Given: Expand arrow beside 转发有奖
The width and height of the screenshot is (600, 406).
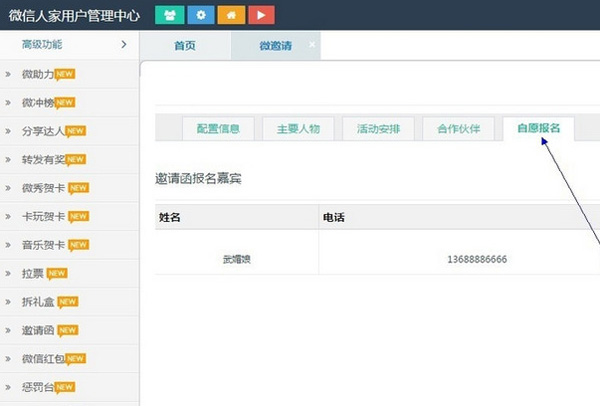Looking at the screenshot, I should point(8,160).
